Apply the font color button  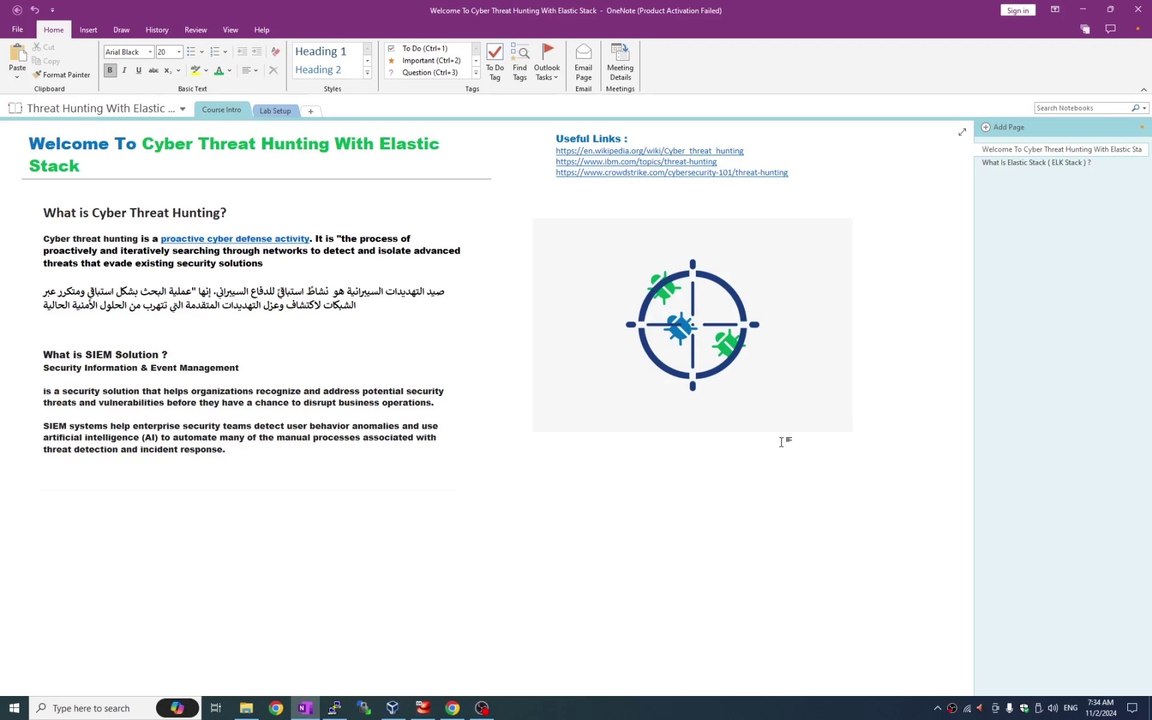(219, 71)
